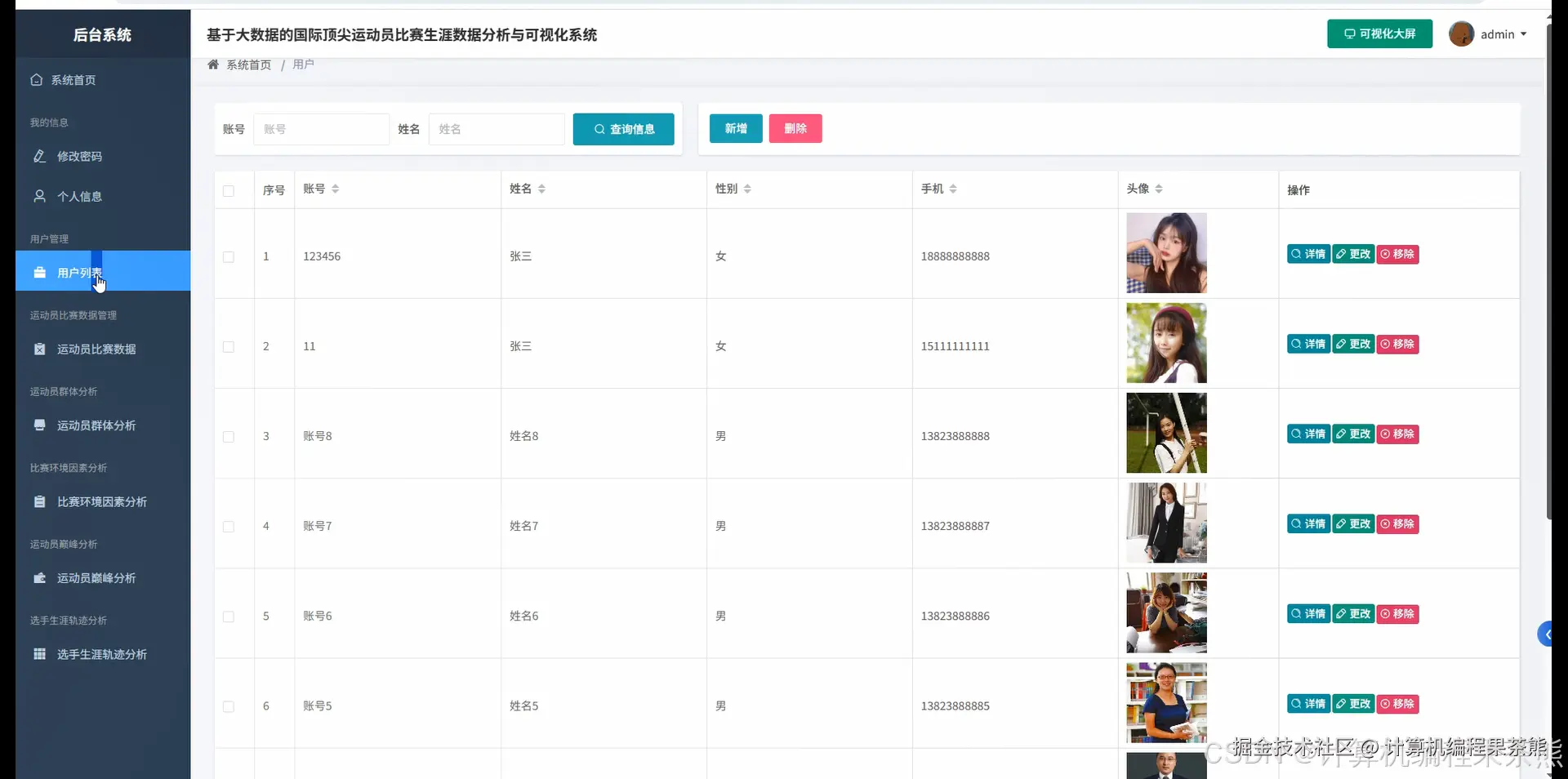This screenshot has height=779, width=1568.
Task: Toggle the select-all checkbox in table header
Action: pyautogui.click(x=229, y=191)
